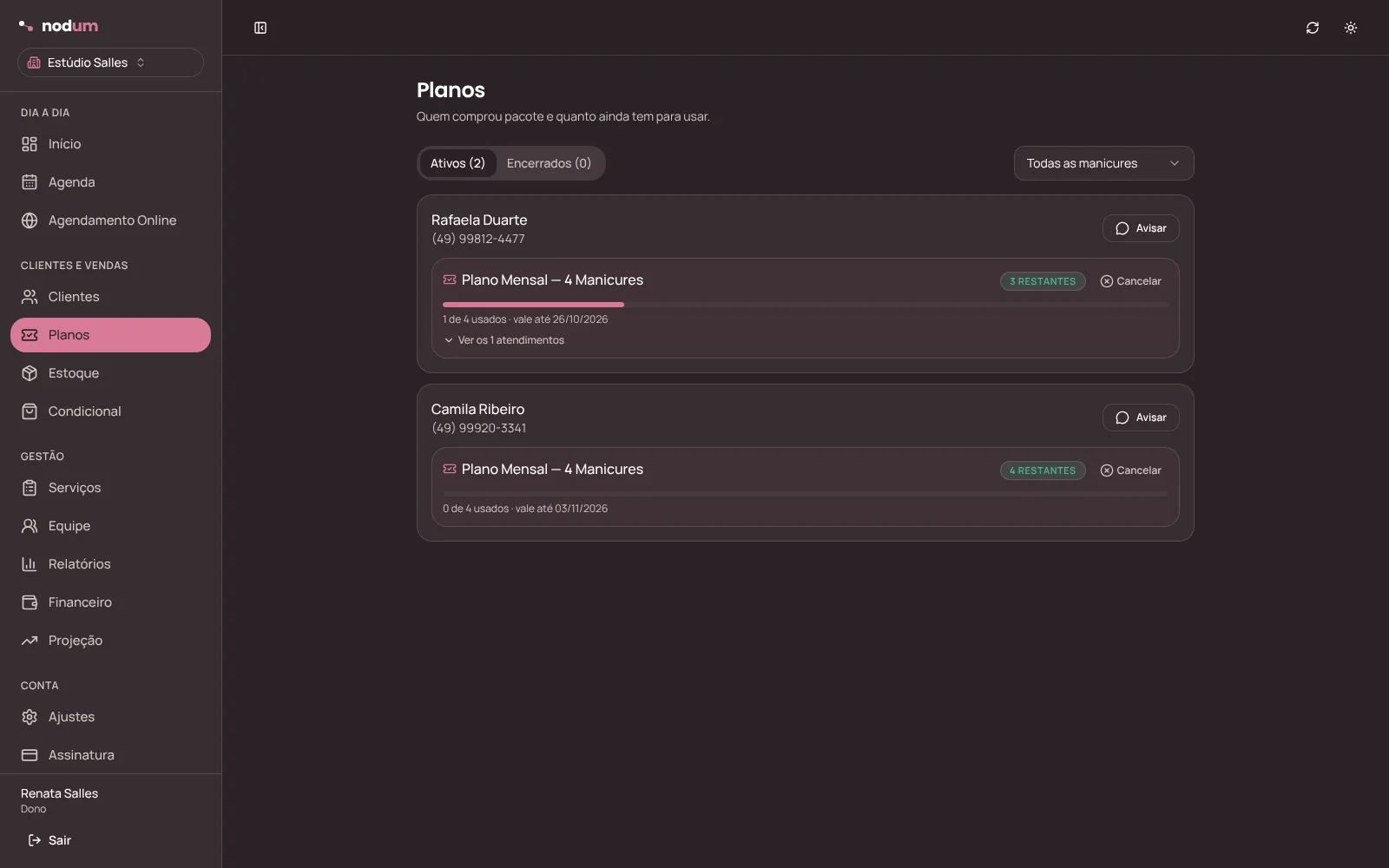The width and height of the screenshot is (1389, 868).
Task: Switch to the Ativos (2) tab
Action: tap(458, 163)
